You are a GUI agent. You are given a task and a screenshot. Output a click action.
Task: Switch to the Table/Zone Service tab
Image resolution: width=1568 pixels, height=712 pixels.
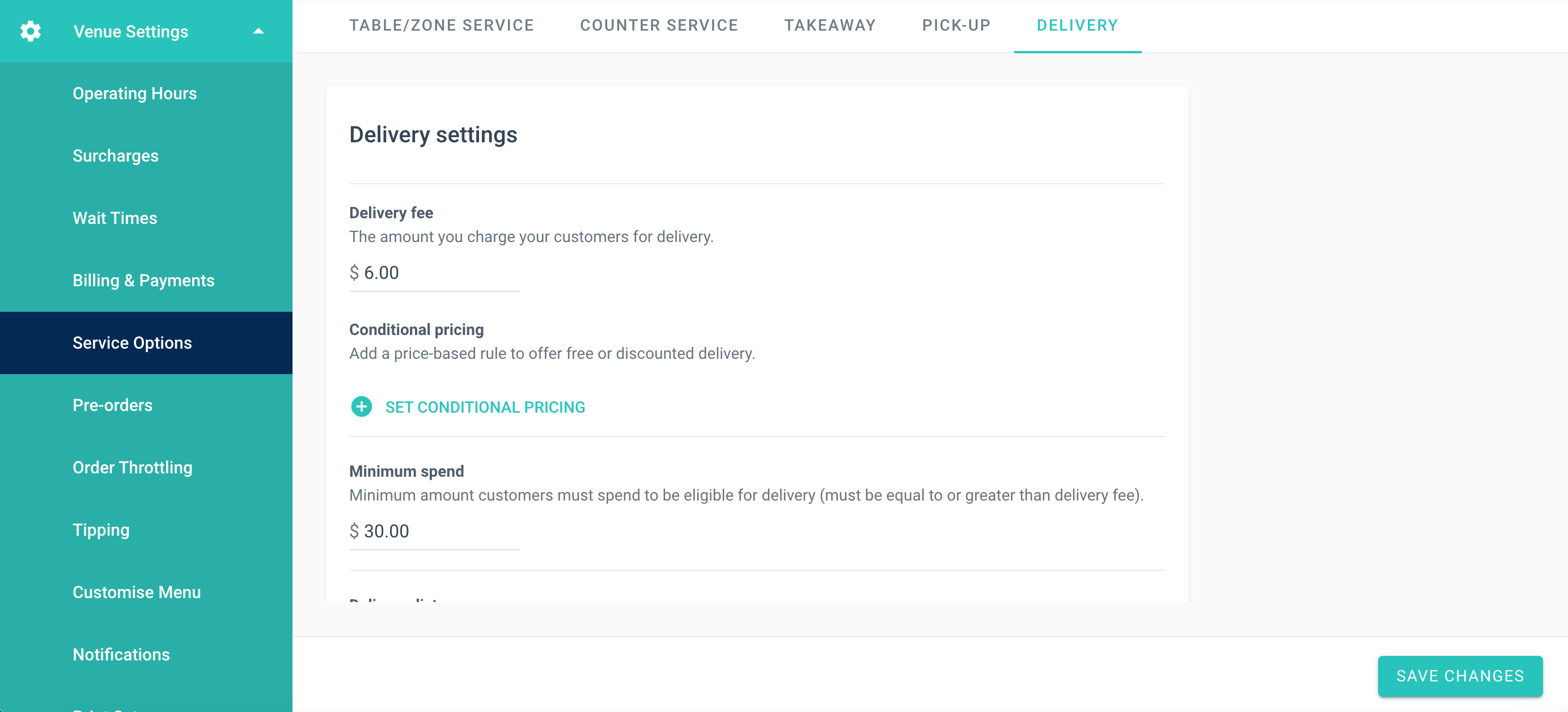[441, 26]
